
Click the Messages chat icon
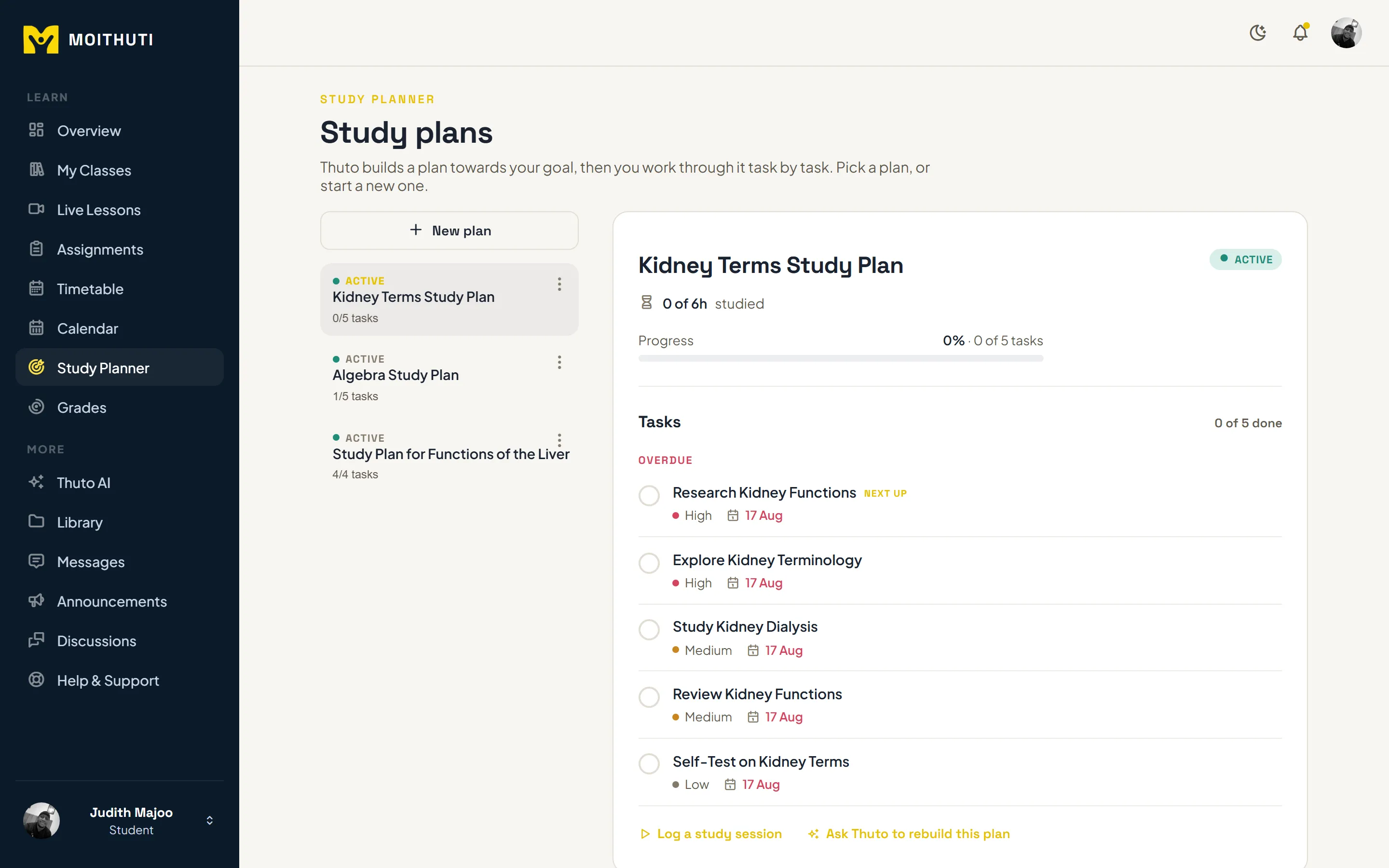[36, 561]
